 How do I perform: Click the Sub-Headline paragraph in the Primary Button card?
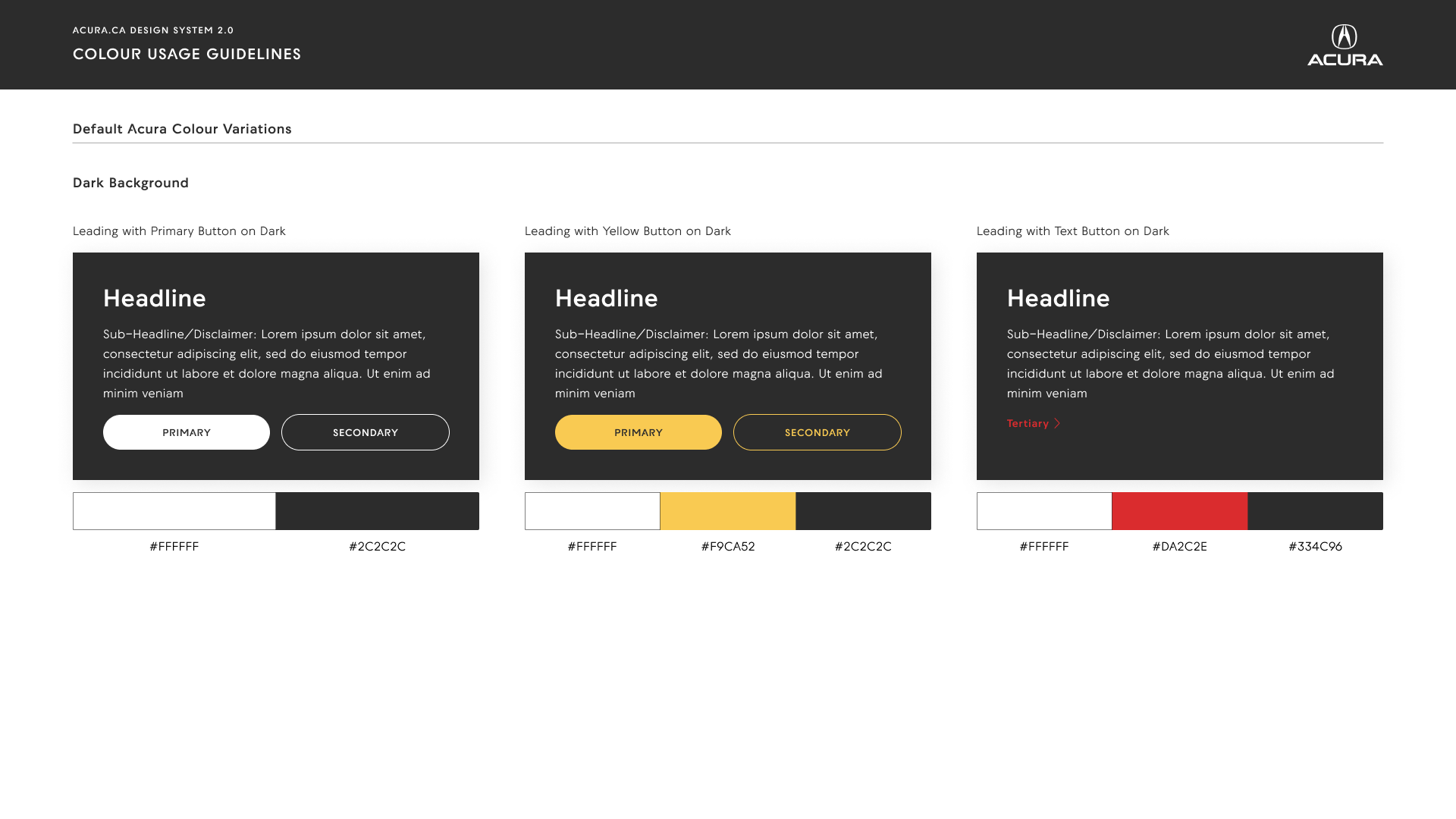pyautogui.click(x=267, y=364)
